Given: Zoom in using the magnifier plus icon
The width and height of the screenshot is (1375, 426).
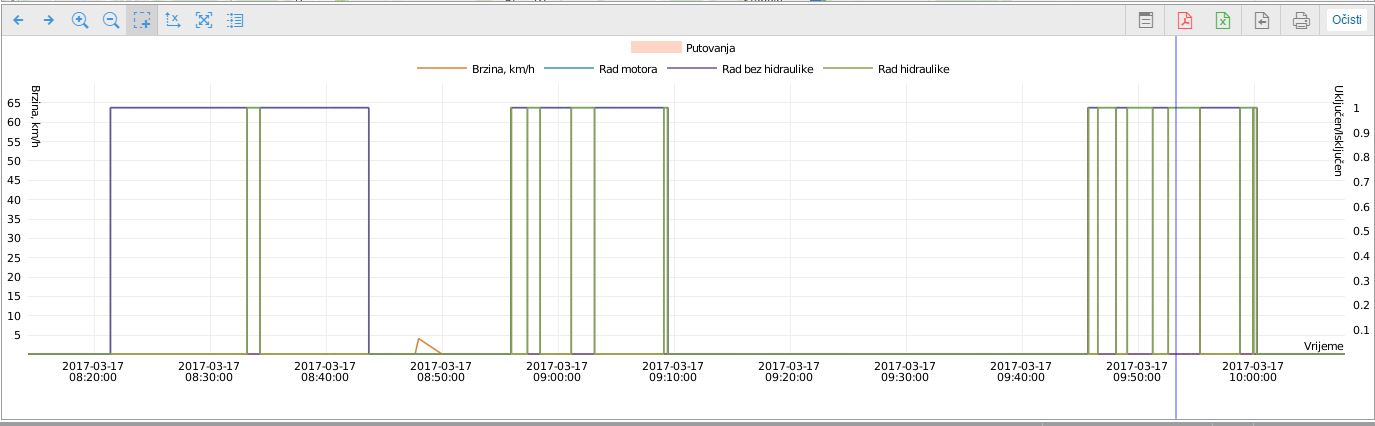Looking at the screenshot, I should pos(80,20).
